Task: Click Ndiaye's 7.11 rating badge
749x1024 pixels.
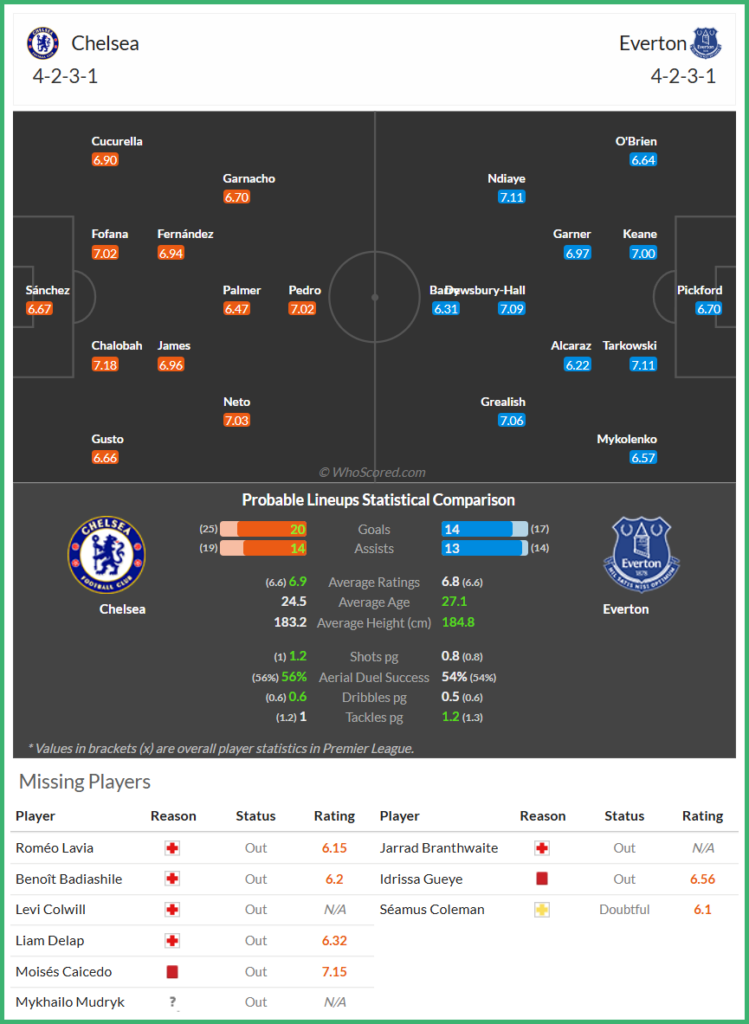Action: pos(511,197)
